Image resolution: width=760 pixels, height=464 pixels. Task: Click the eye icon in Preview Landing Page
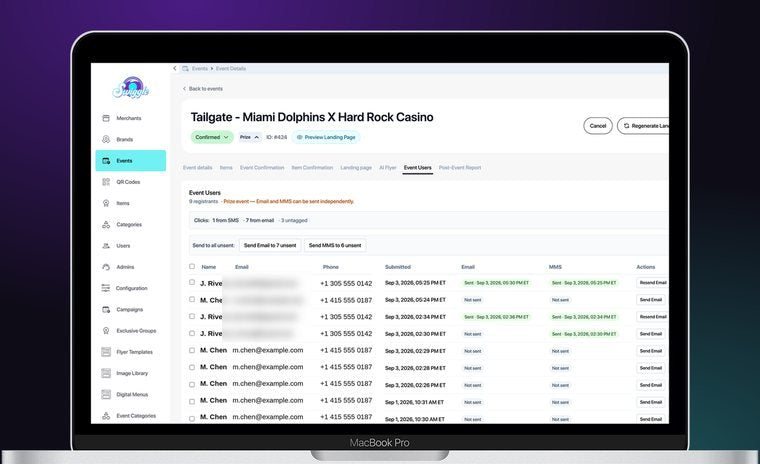(300, 137)
